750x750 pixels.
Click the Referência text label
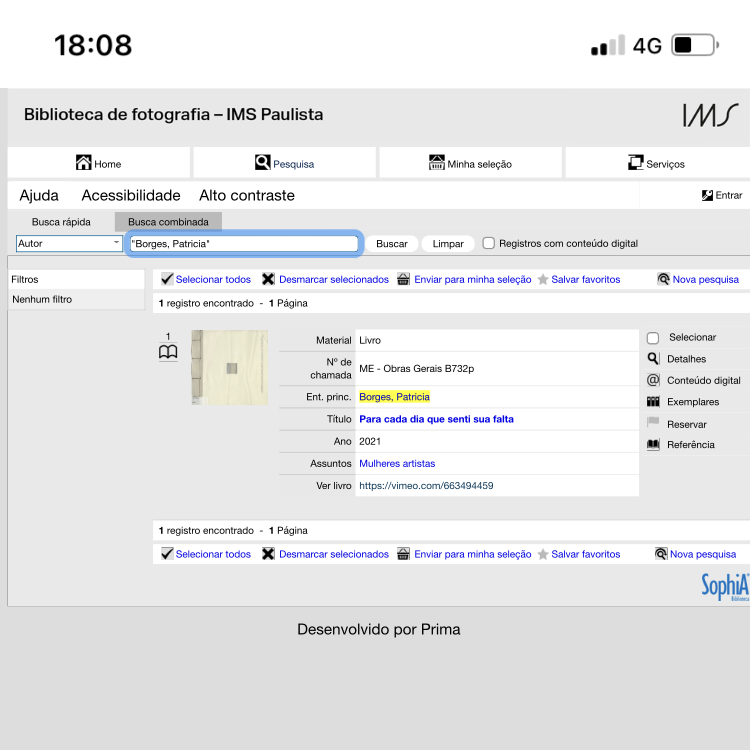(x=691, y=445)
